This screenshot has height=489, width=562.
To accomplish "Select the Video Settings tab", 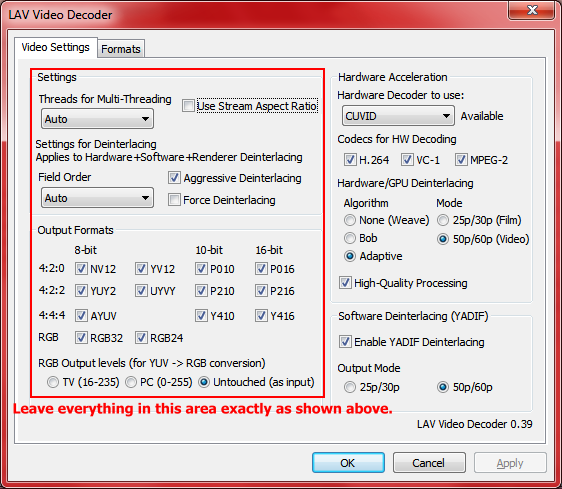I will (x=56, y=47).
